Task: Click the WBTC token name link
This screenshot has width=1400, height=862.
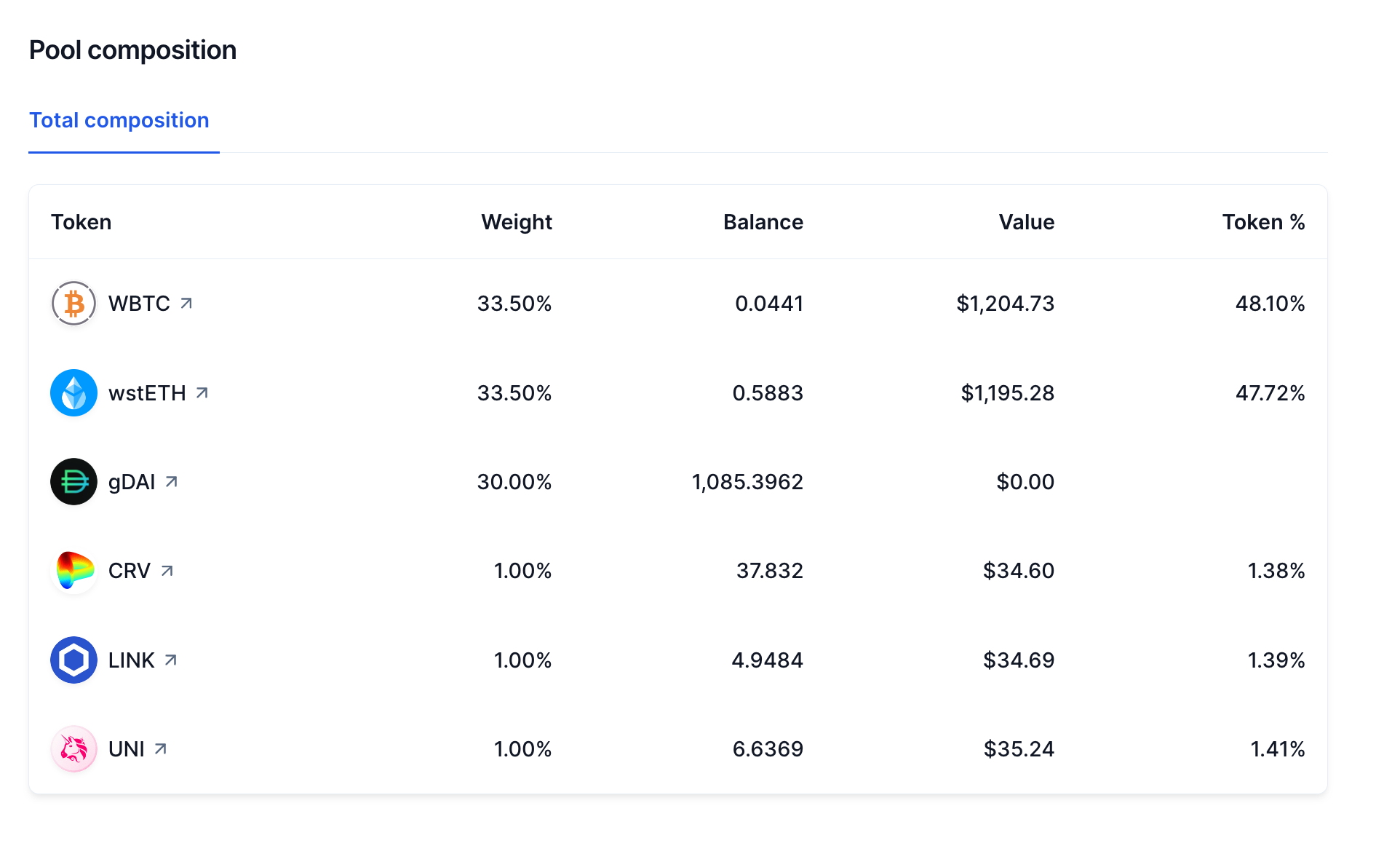Action: [139, 304]
